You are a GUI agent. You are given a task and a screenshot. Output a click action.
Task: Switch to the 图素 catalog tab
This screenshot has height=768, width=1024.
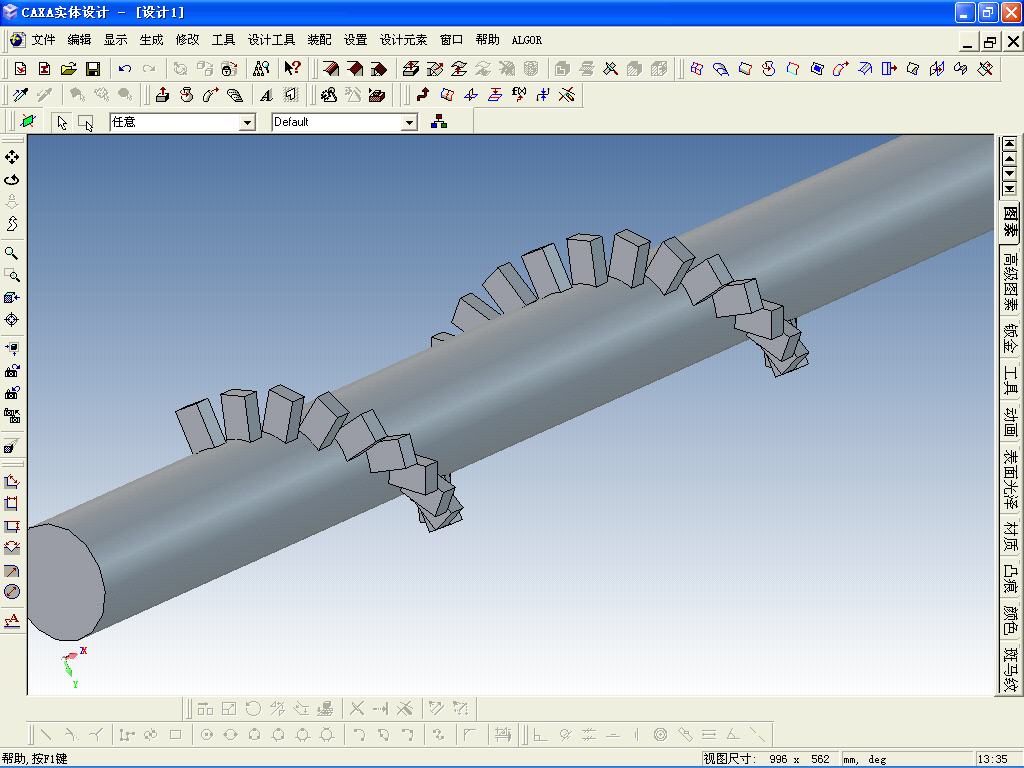coord(1010,221)
